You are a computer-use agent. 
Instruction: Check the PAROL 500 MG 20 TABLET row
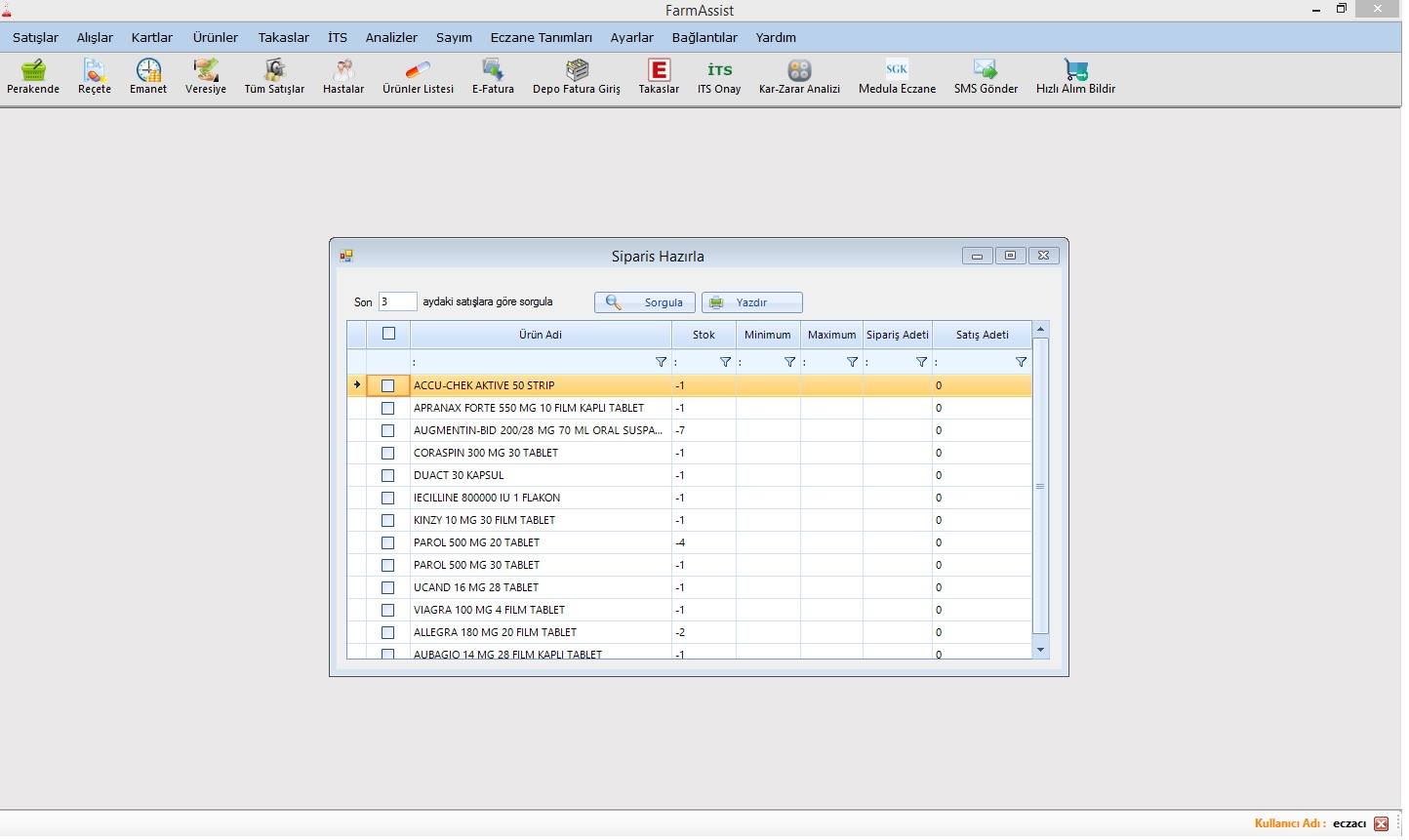[x=387, y=542]
